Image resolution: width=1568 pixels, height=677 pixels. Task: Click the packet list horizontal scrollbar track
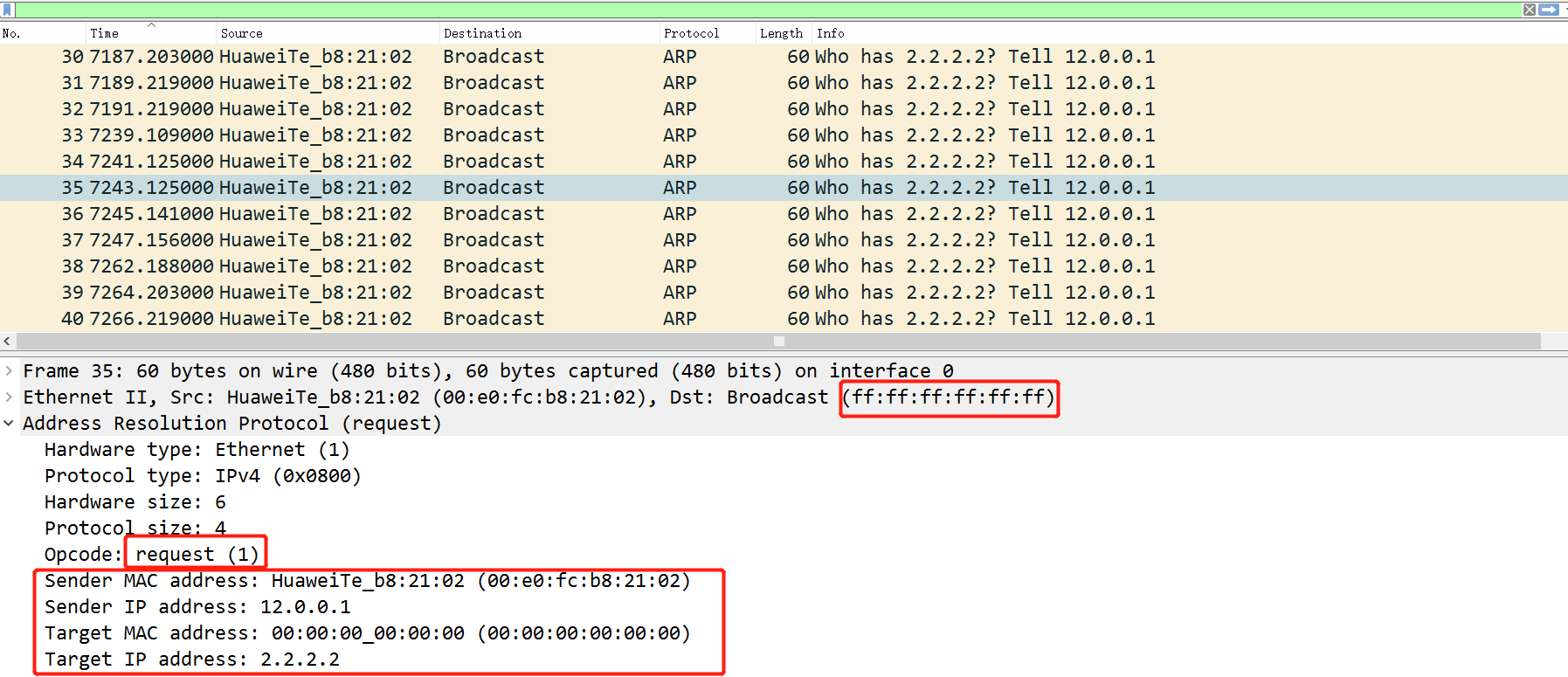click(778, 341)
